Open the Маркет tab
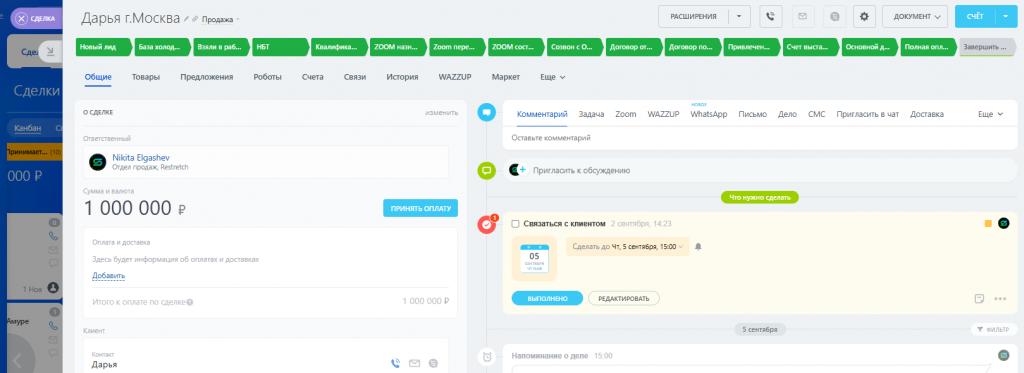 point(506,77)
